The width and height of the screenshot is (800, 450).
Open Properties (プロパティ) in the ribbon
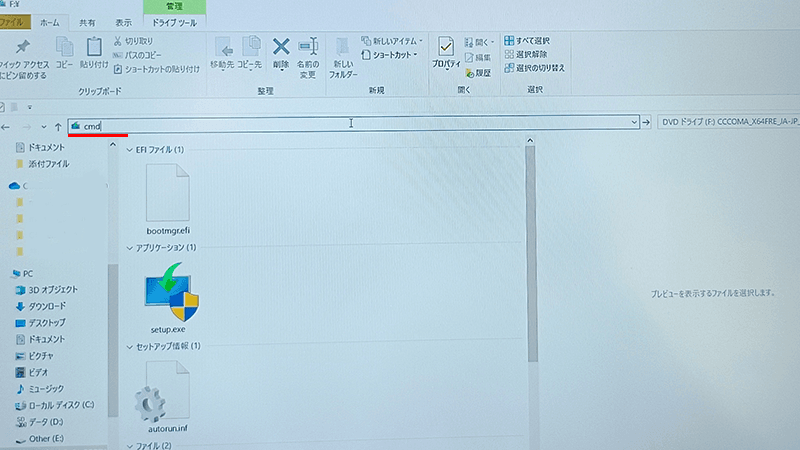pos(446,52)
